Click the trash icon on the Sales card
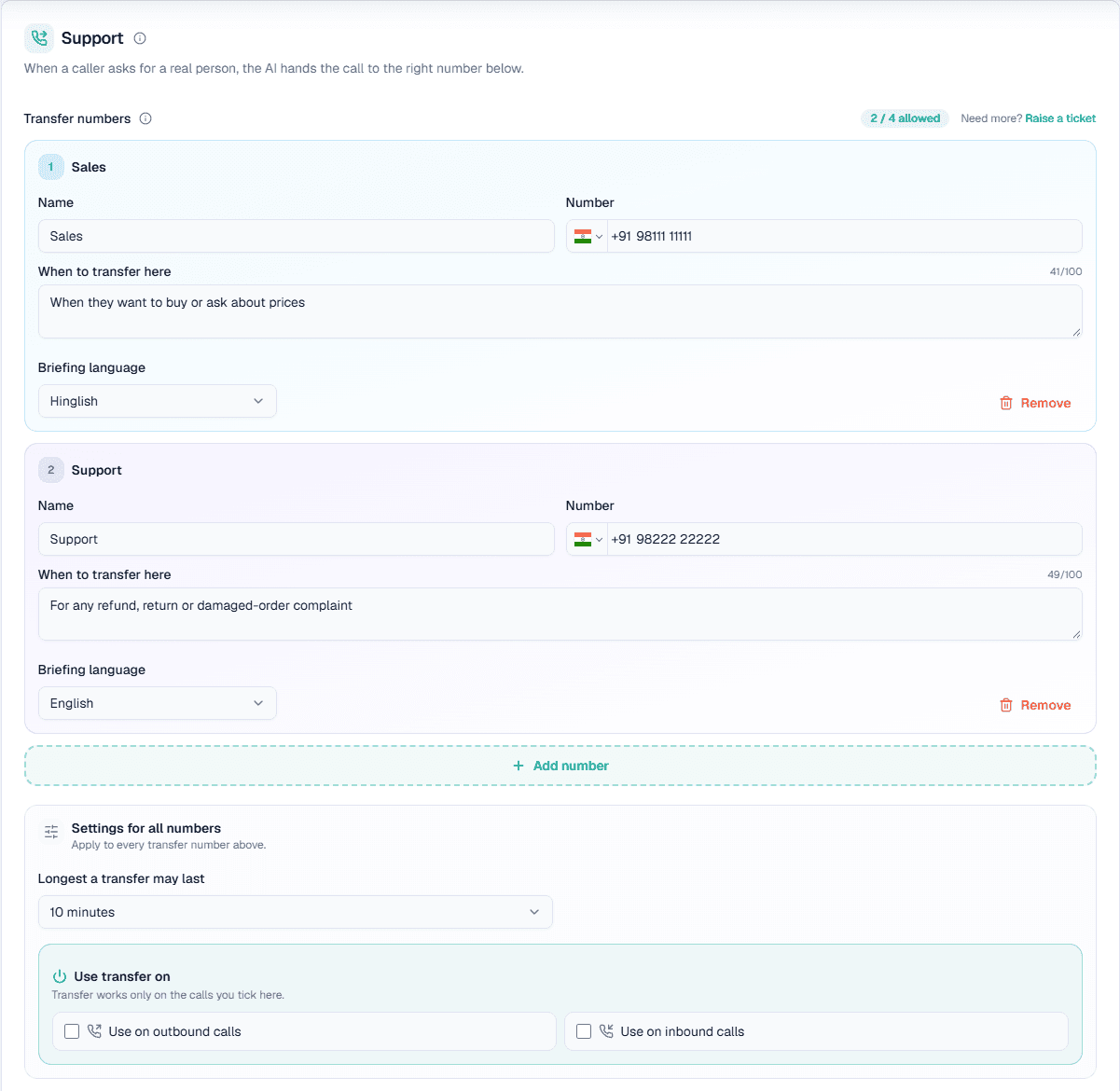The height and width of the screenshot is (1091, 1120). pyautogui.click(x=1006, y=403)
